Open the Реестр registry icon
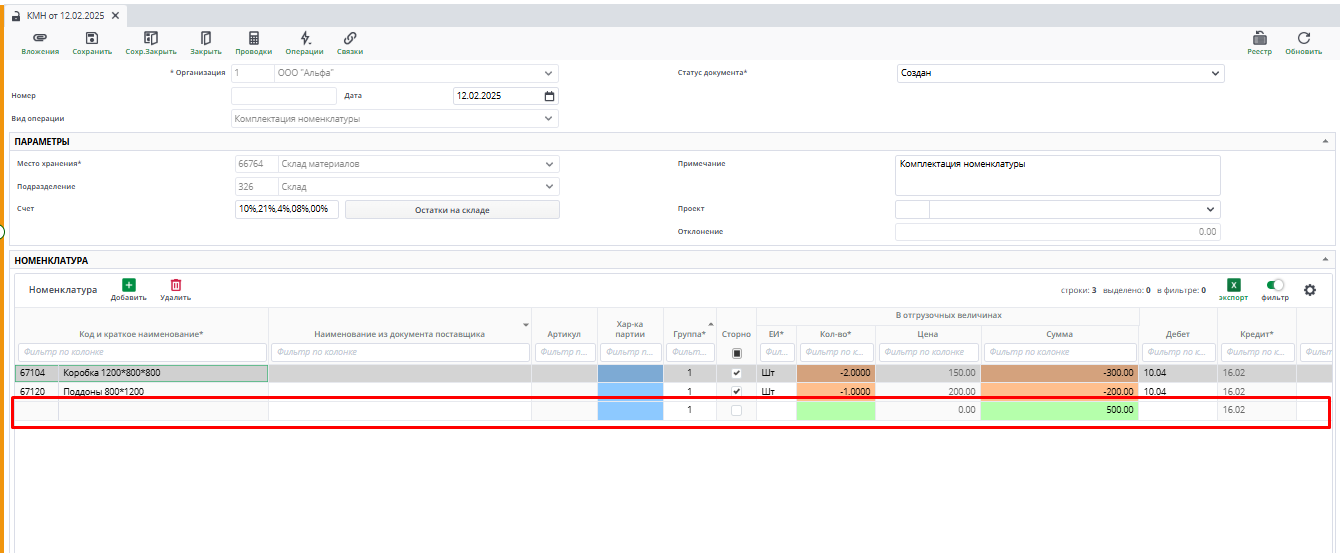The width and height of the screenshot is (1340, 553). click(1259, 38)
